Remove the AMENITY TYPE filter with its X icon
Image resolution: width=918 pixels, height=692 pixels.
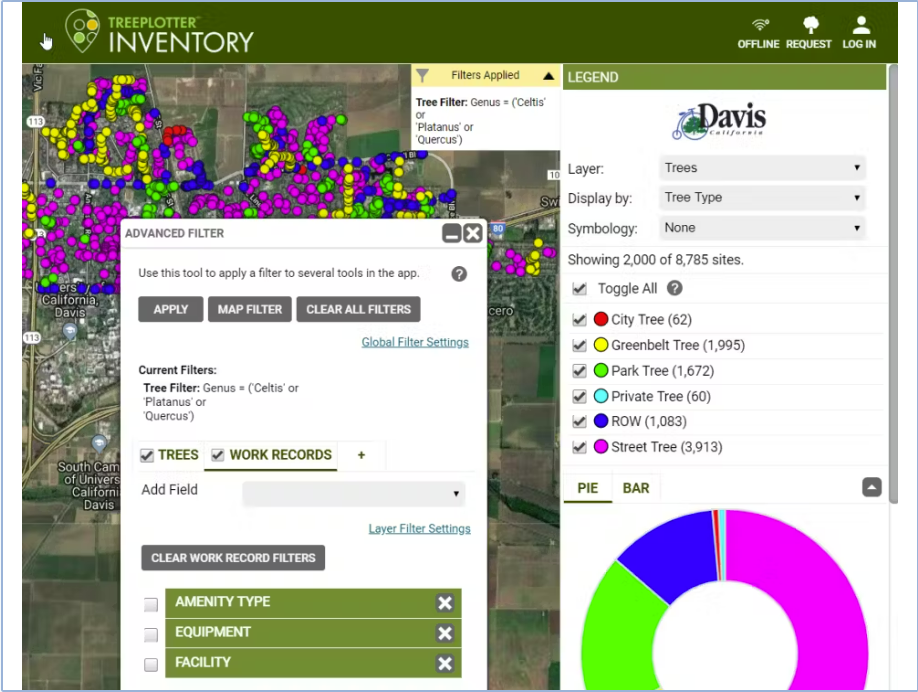click(444, 603)
